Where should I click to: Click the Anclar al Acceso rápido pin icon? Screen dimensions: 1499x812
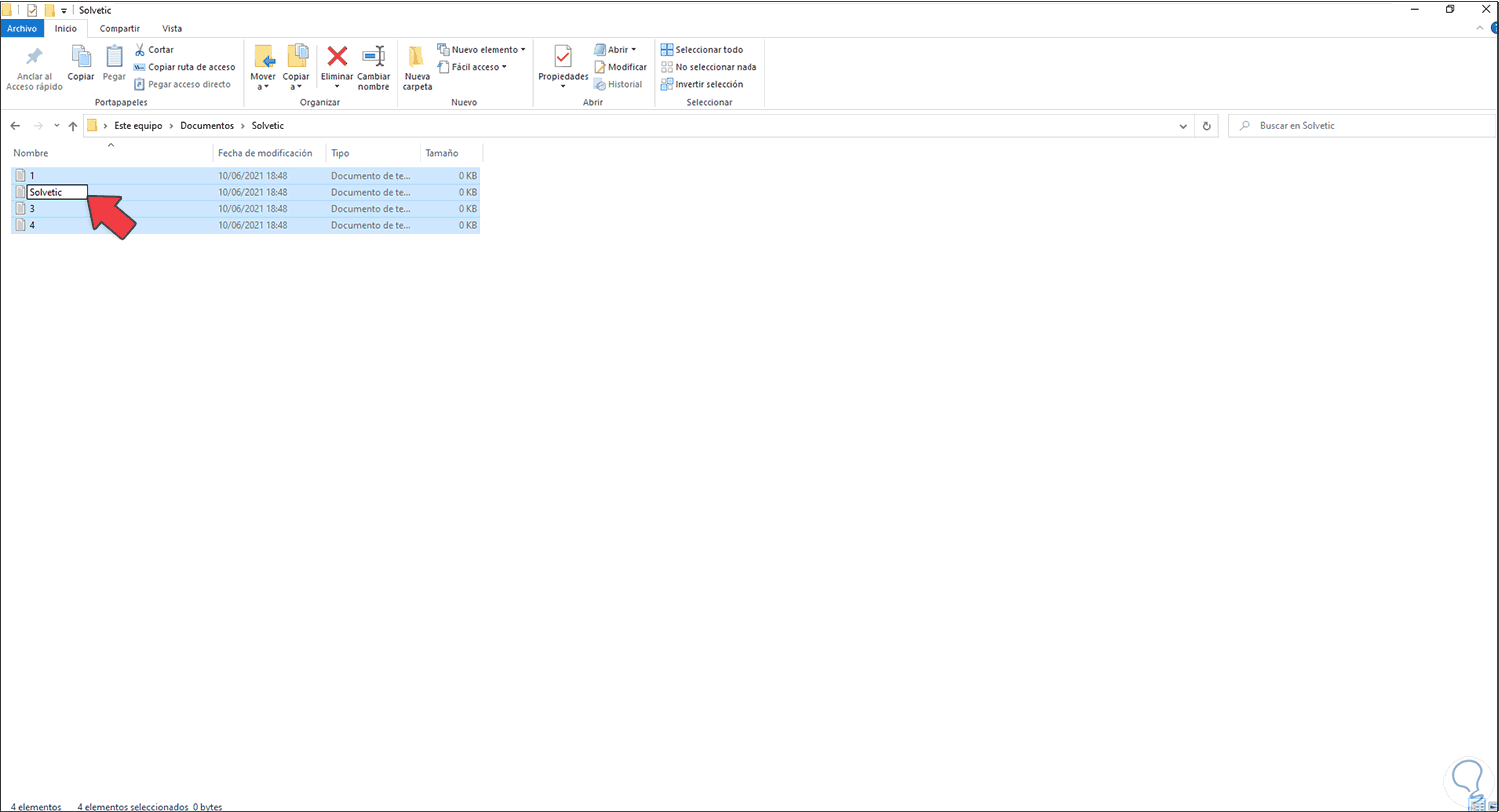[x=35, y=57]
